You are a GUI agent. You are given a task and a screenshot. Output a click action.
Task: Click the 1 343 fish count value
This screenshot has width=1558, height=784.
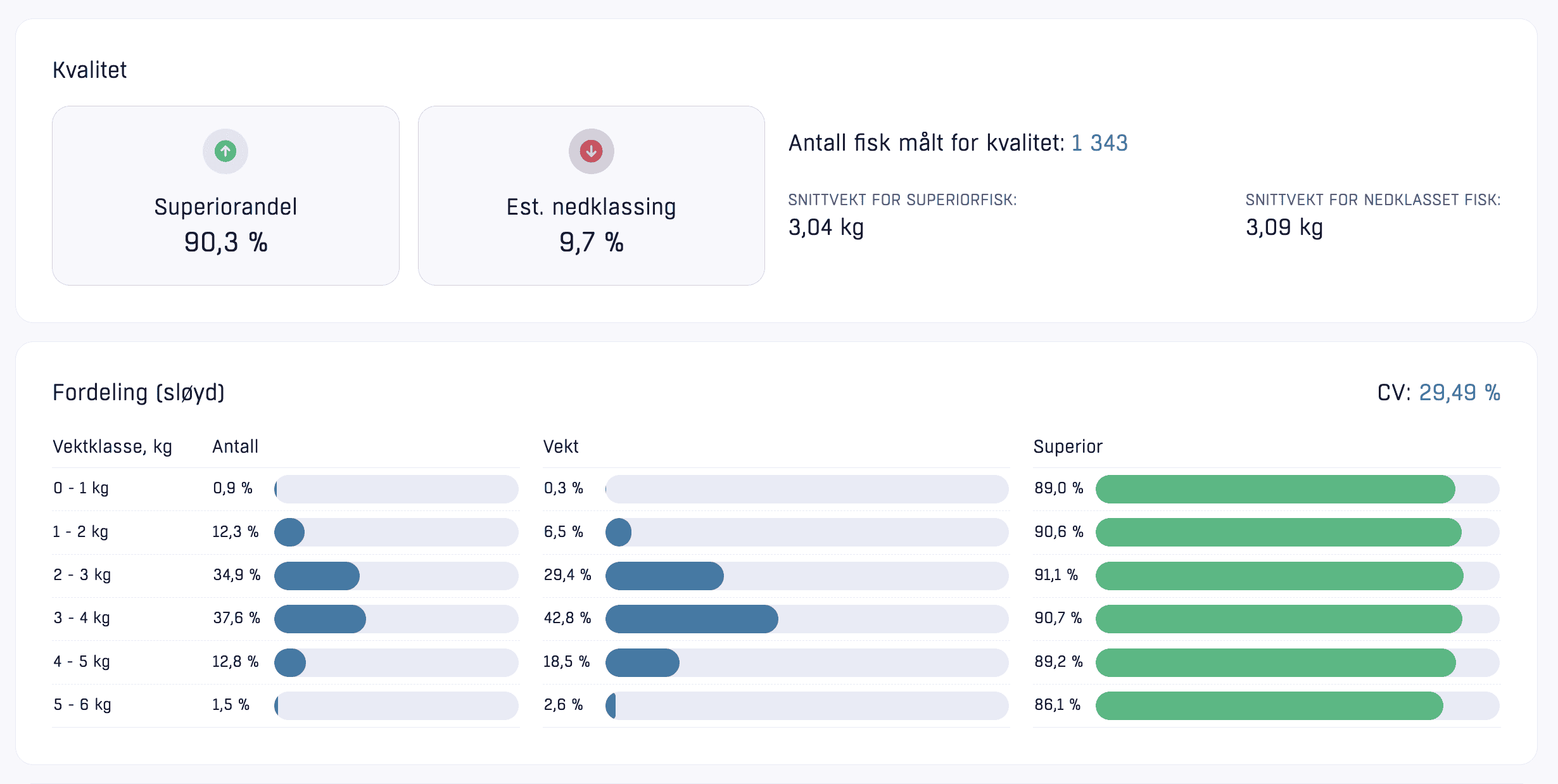click(x=1099, y=143)
